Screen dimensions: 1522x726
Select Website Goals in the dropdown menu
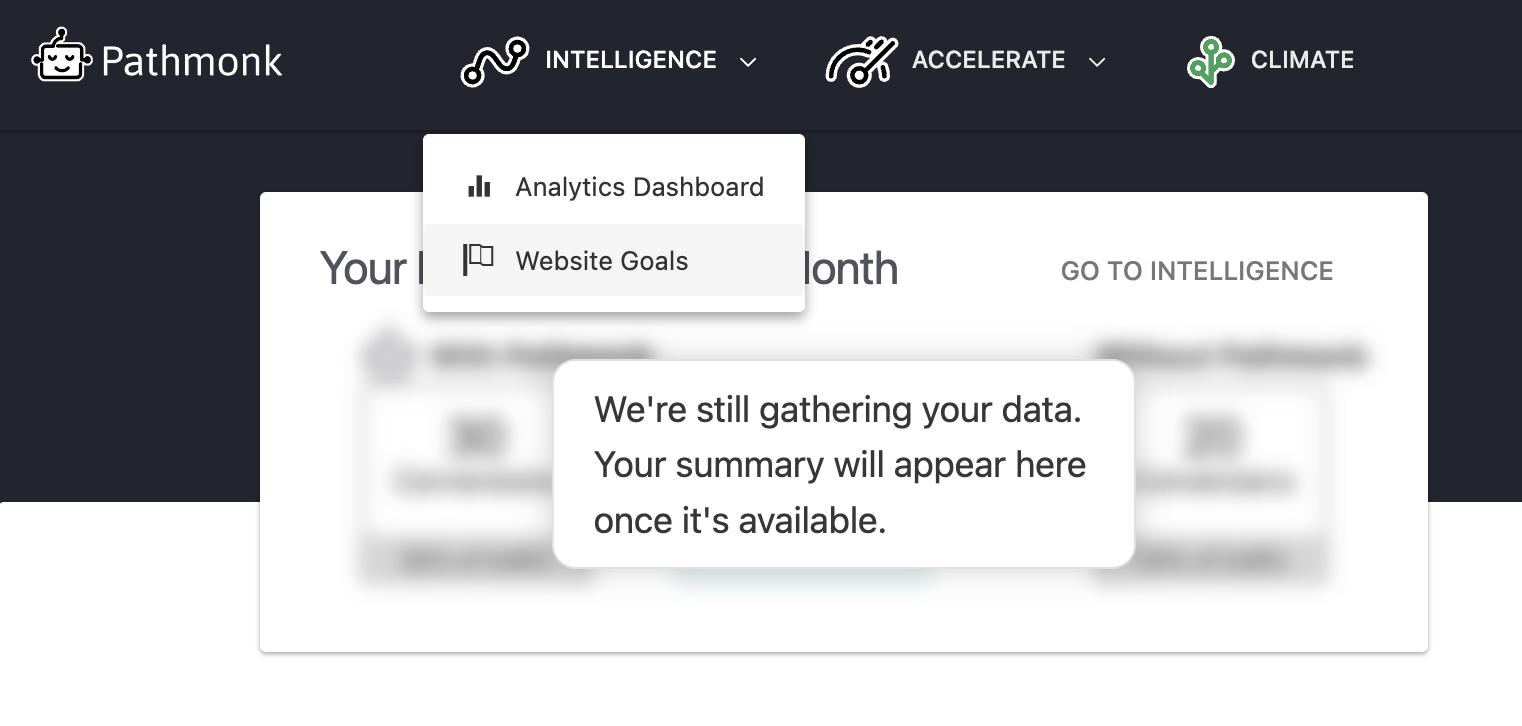(601, 261)
